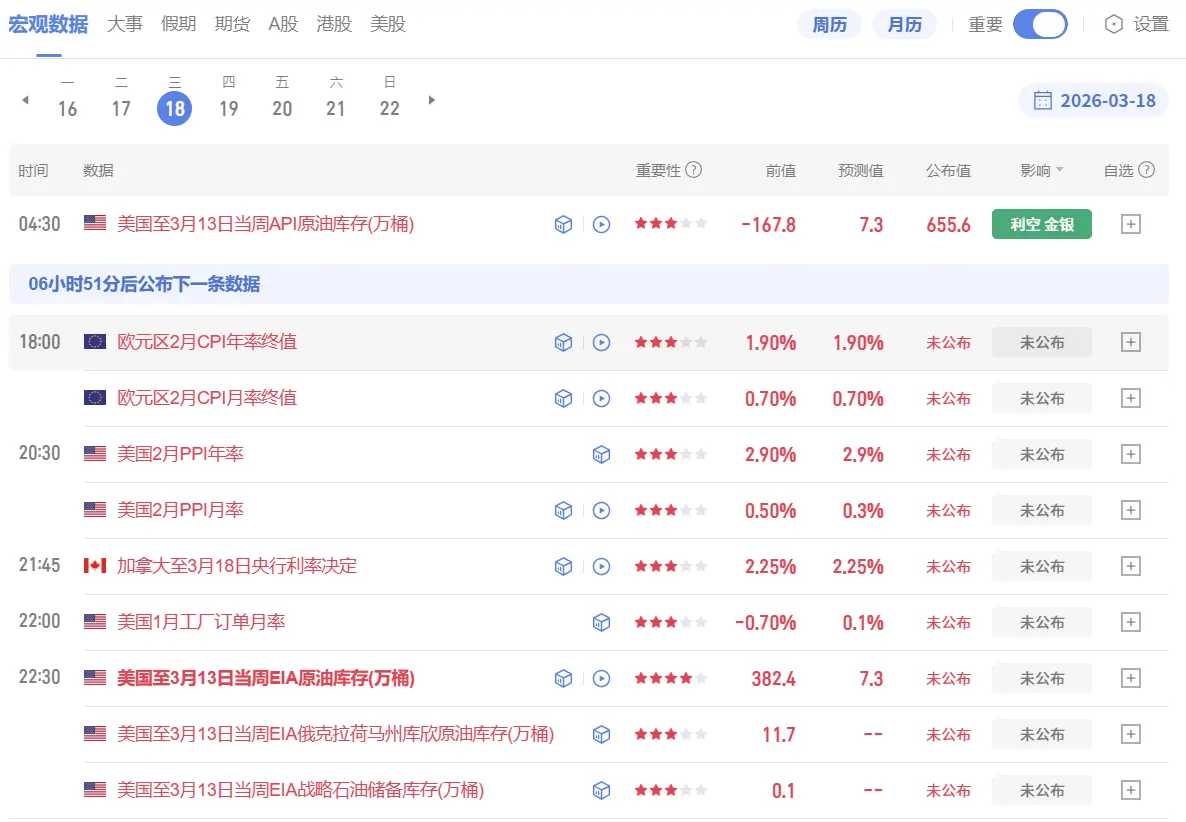The width and height of the screenshot is (1186, 822).
Task: Add 美国2月PPI年率 to watchlist
Action: [1131, 454]
